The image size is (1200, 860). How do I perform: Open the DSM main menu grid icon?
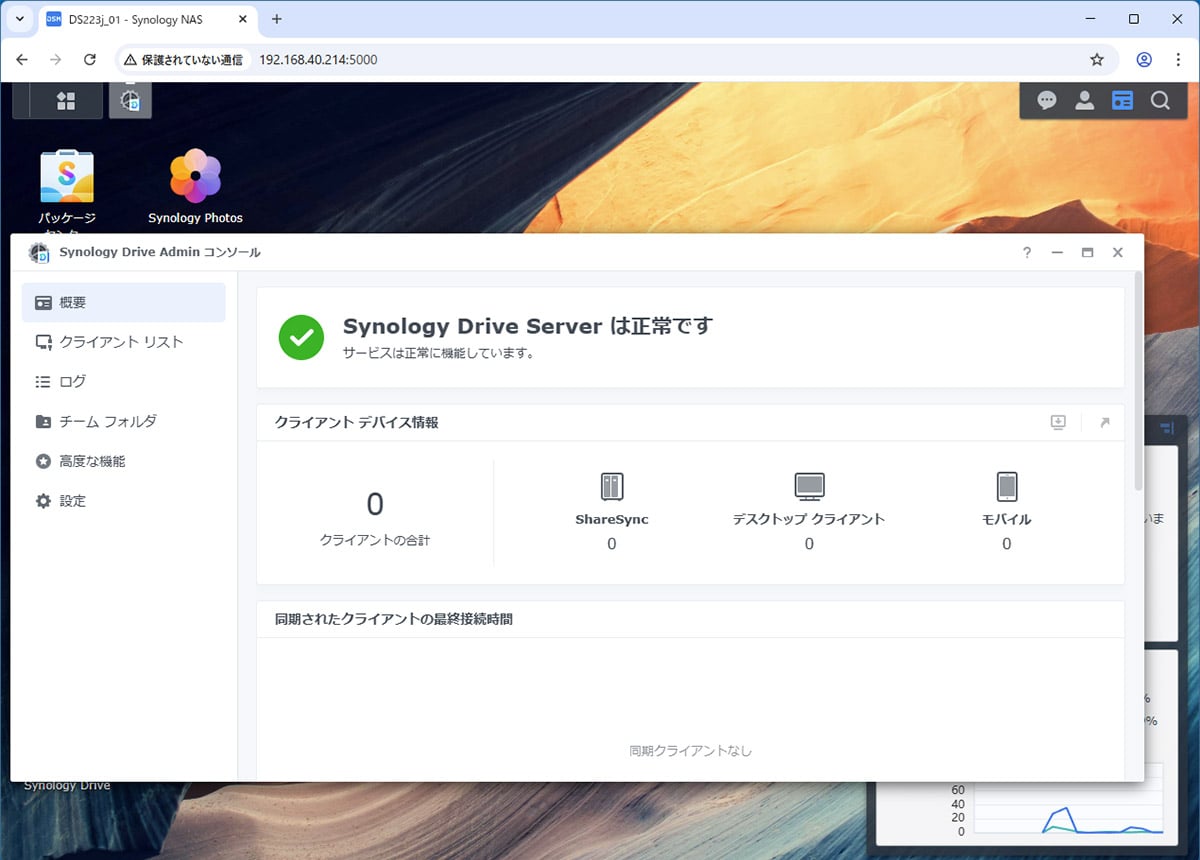click(66, 101)
